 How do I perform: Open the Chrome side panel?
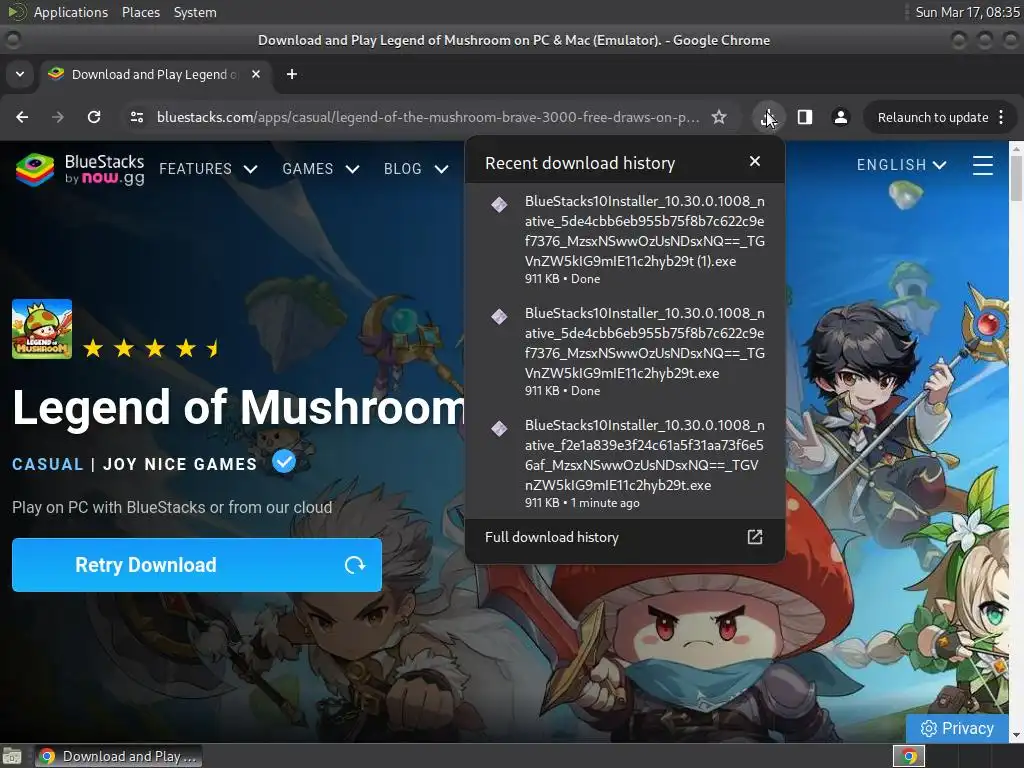(x=805, y=117)
